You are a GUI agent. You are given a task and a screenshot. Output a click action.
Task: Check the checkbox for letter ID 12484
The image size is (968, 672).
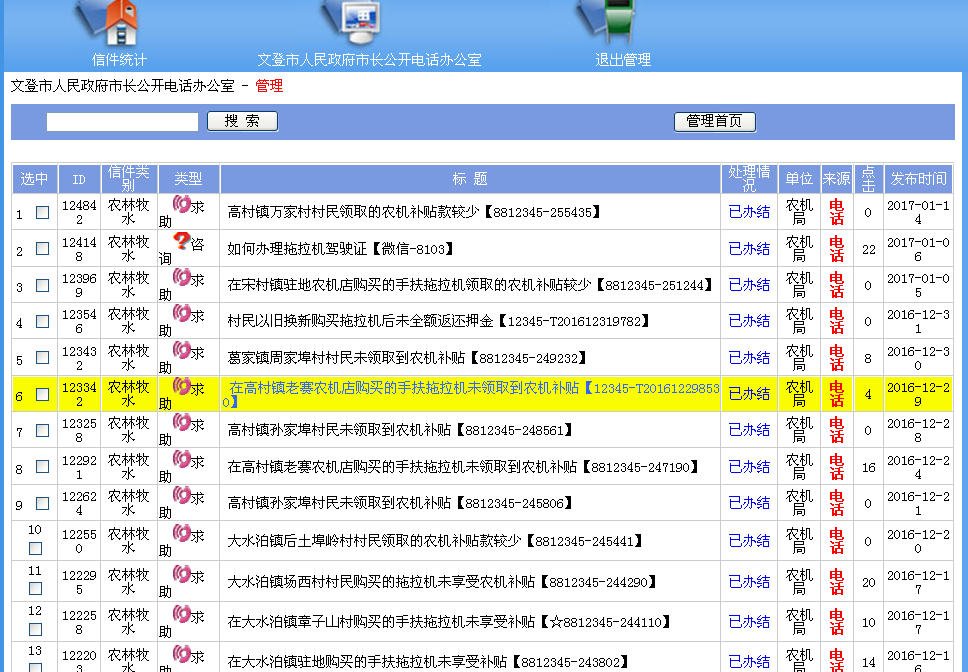point(41,213)
